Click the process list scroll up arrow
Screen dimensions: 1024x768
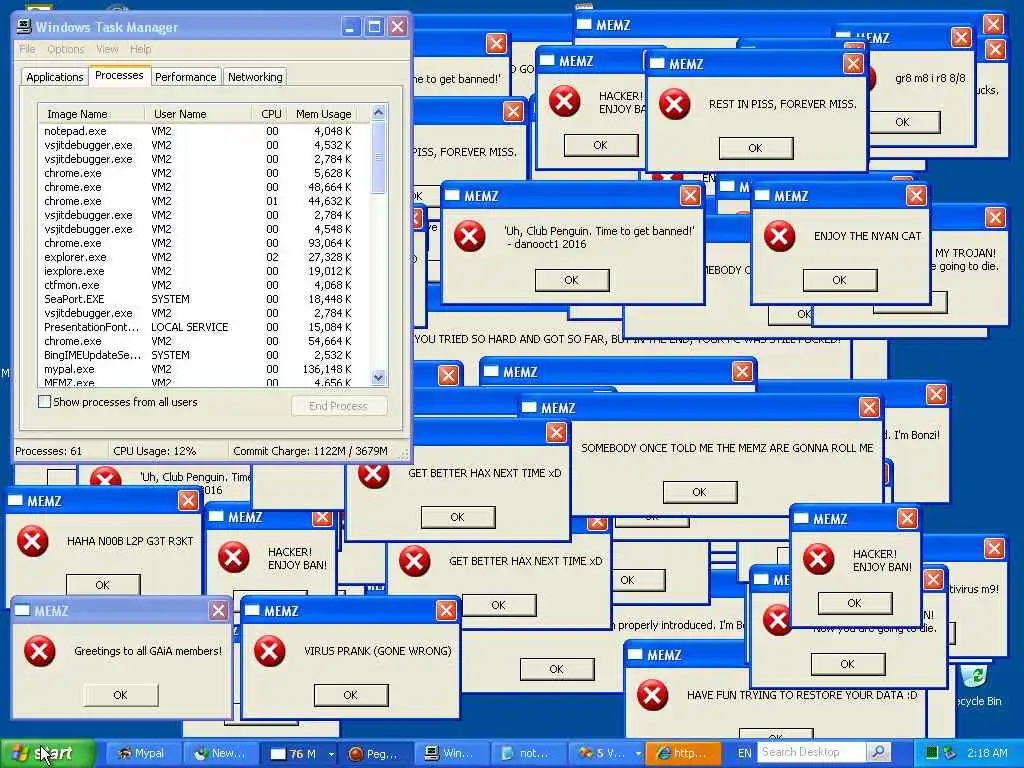coord(378,113)
